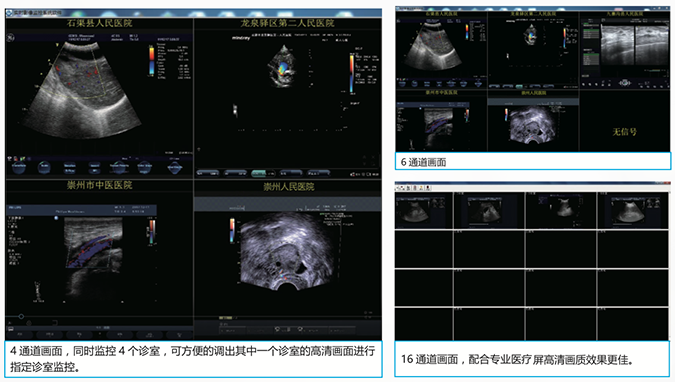Open the fourth ultrasound thumbnail in the 16-channel top row
Screen dimensions: 675x382
(x=633, y=211)
